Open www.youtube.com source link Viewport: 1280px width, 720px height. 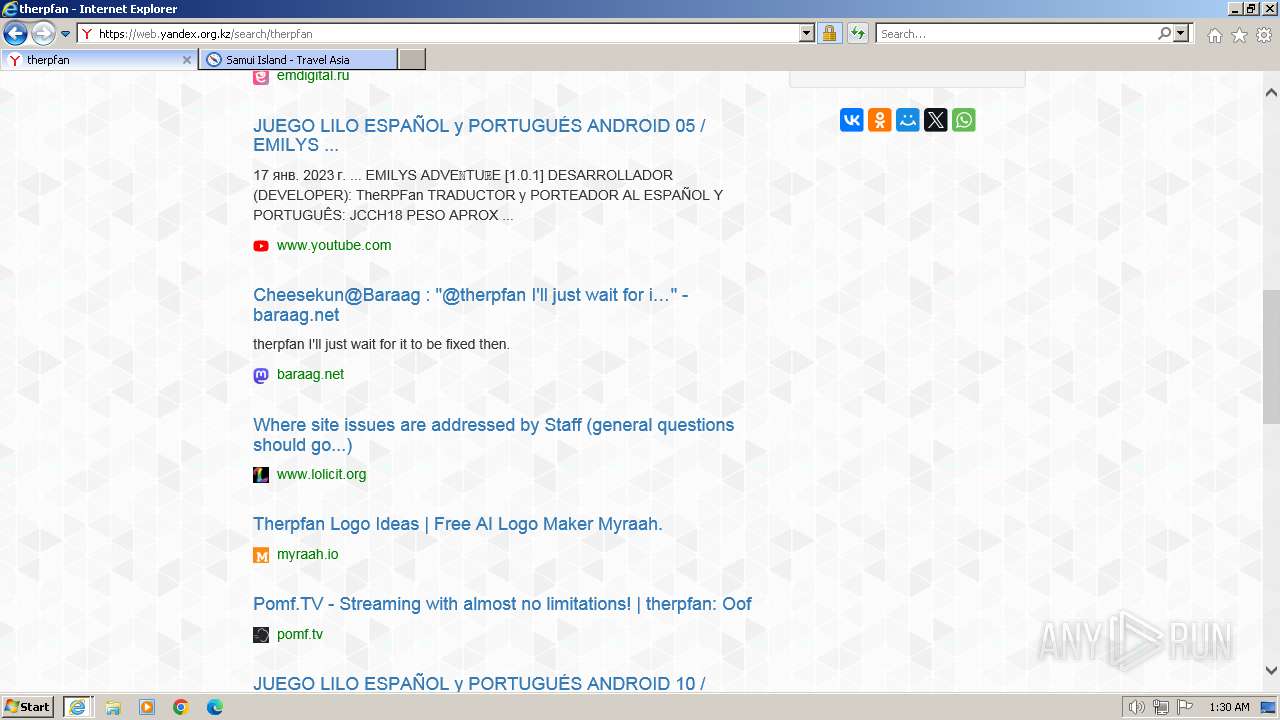pyautogui.click(x=334, y=245)
